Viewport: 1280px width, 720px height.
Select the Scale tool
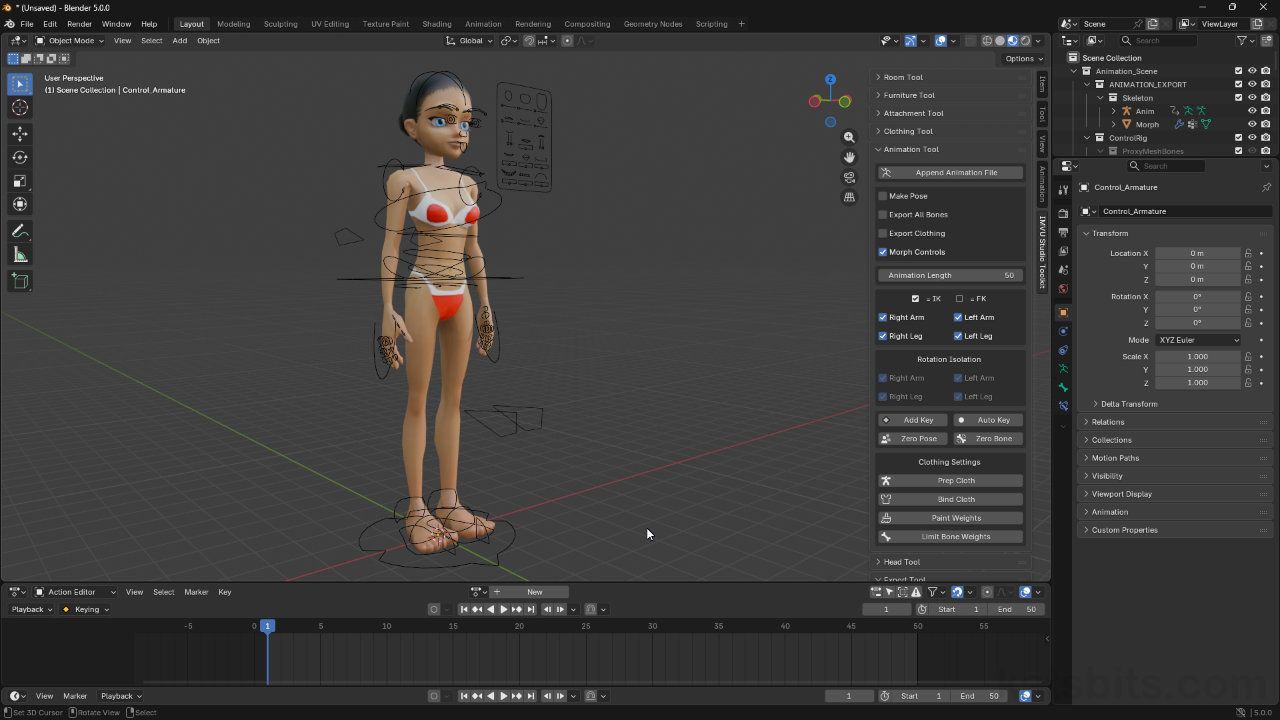pyautogui.click(x=20, y=181)
